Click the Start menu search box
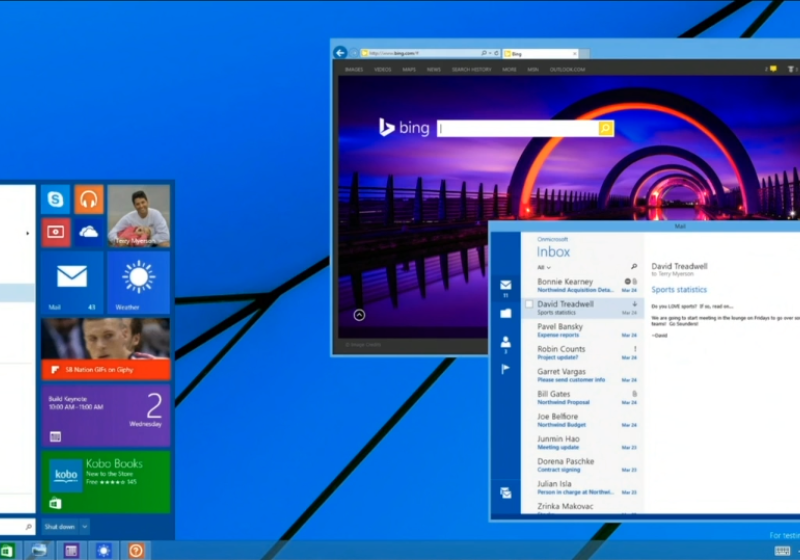The image size is (800, 560). click(15, 527)
